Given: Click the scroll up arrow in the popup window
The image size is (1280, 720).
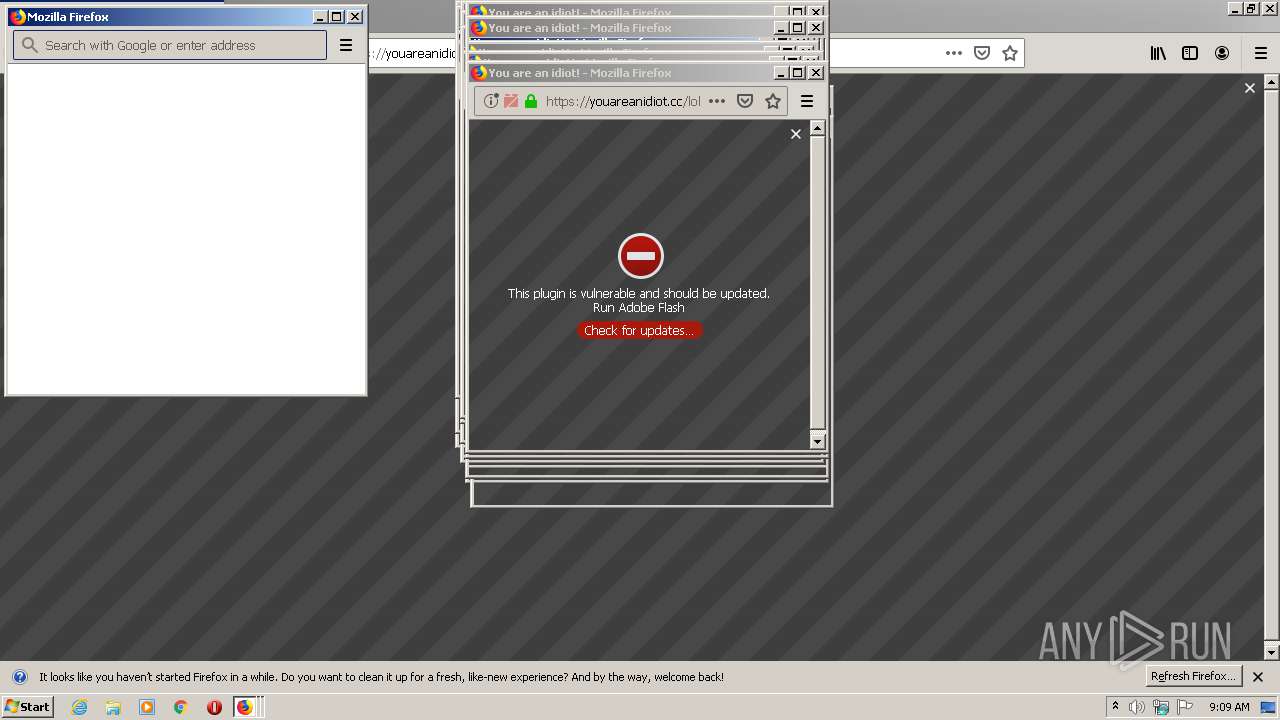Looking at the screenshot, I should [817, 128].
